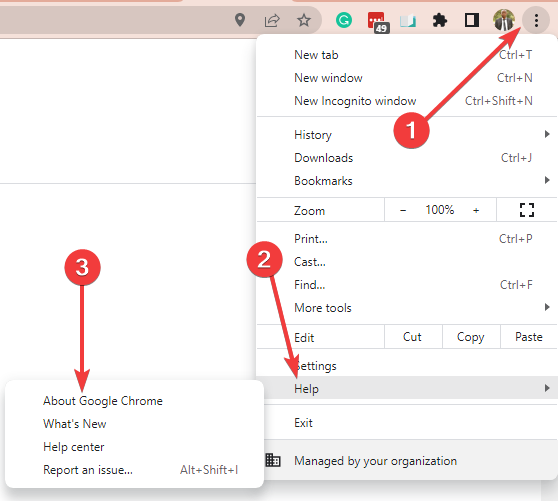
Task: Click the 100% zoom level value
Action: pos(439,210)
